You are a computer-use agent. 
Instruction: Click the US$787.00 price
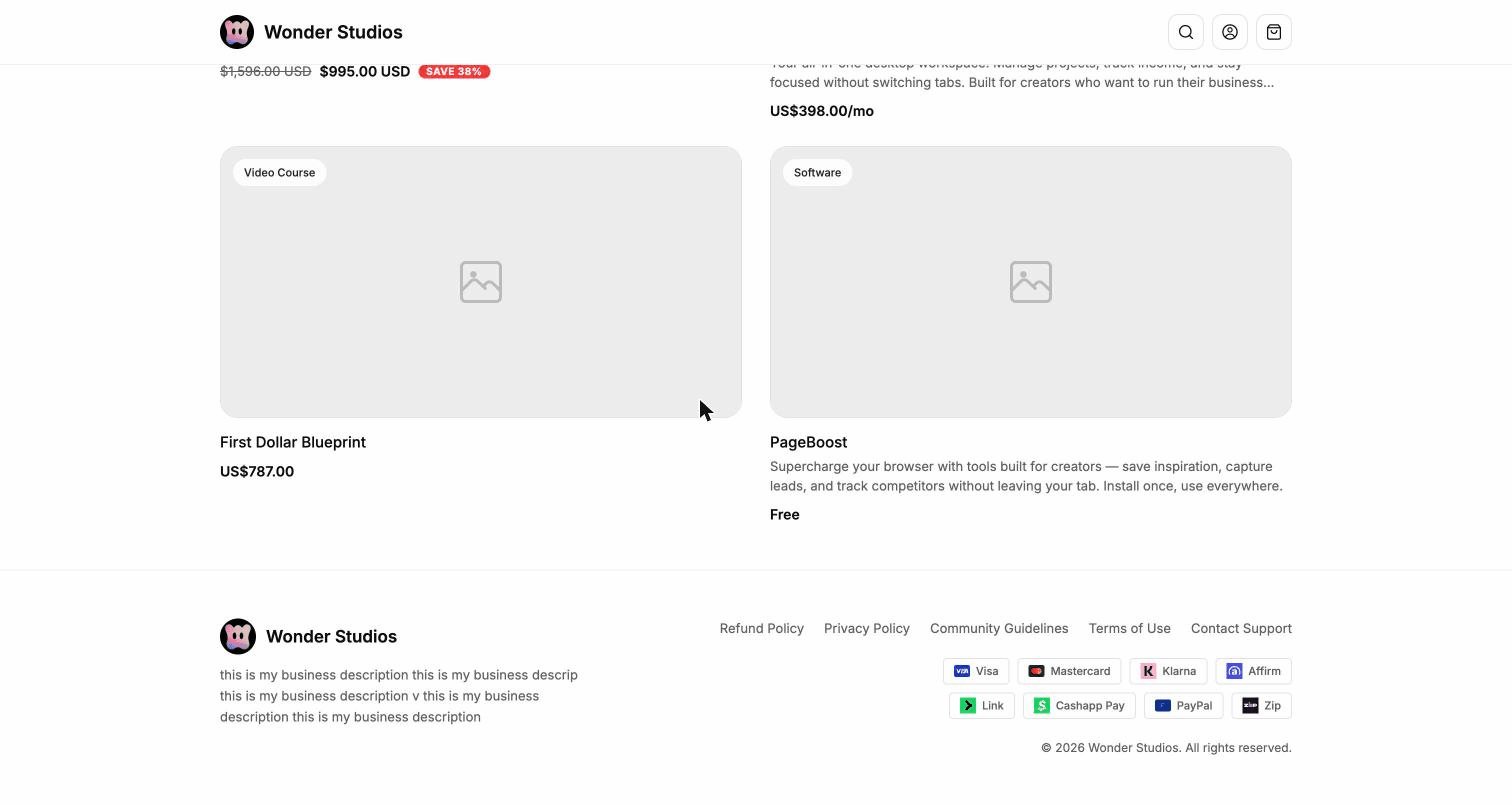coord(257,471)
